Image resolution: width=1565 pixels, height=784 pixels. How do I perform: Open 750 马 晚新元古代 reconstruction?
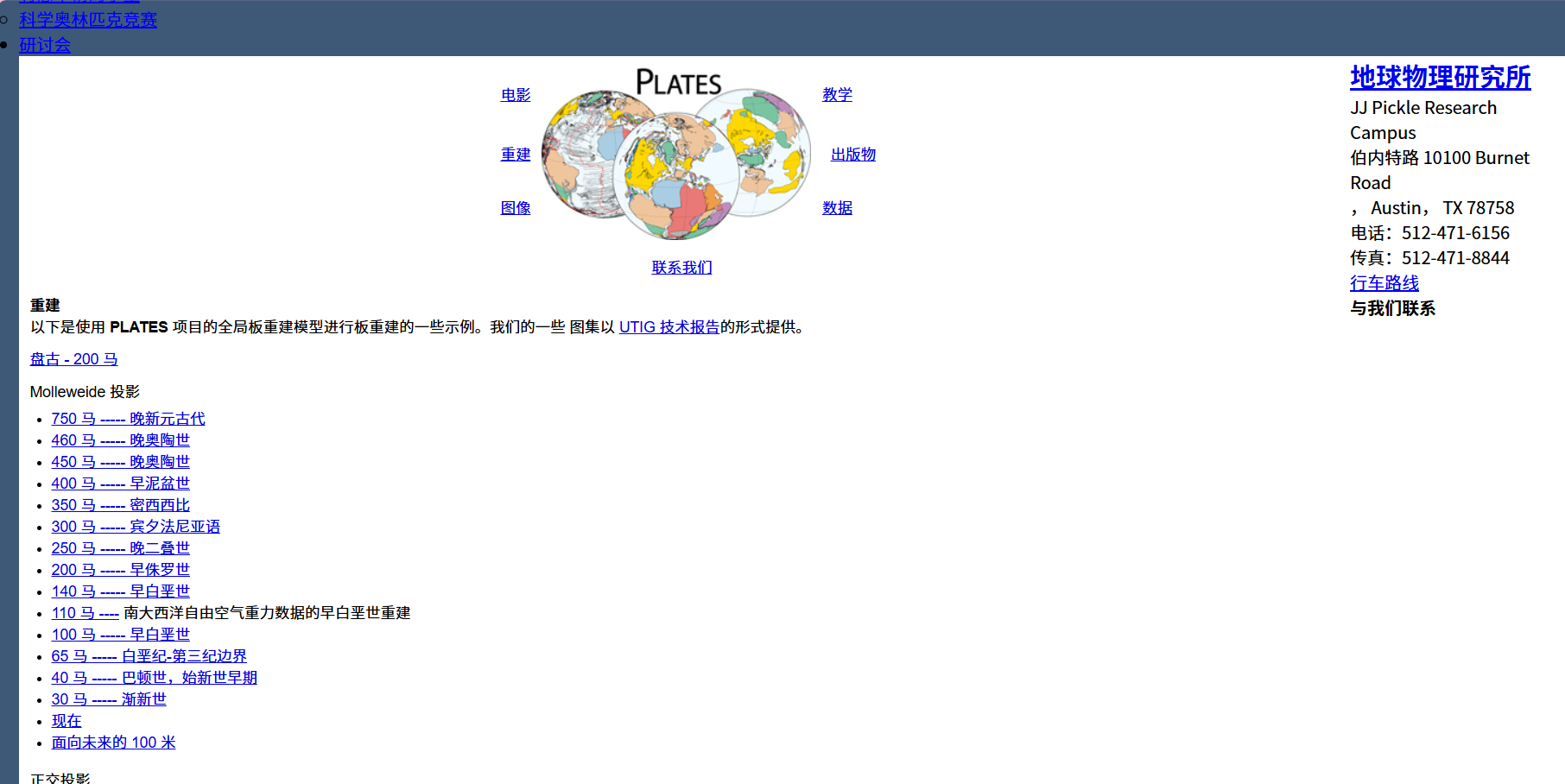click(x=128, y=419)
